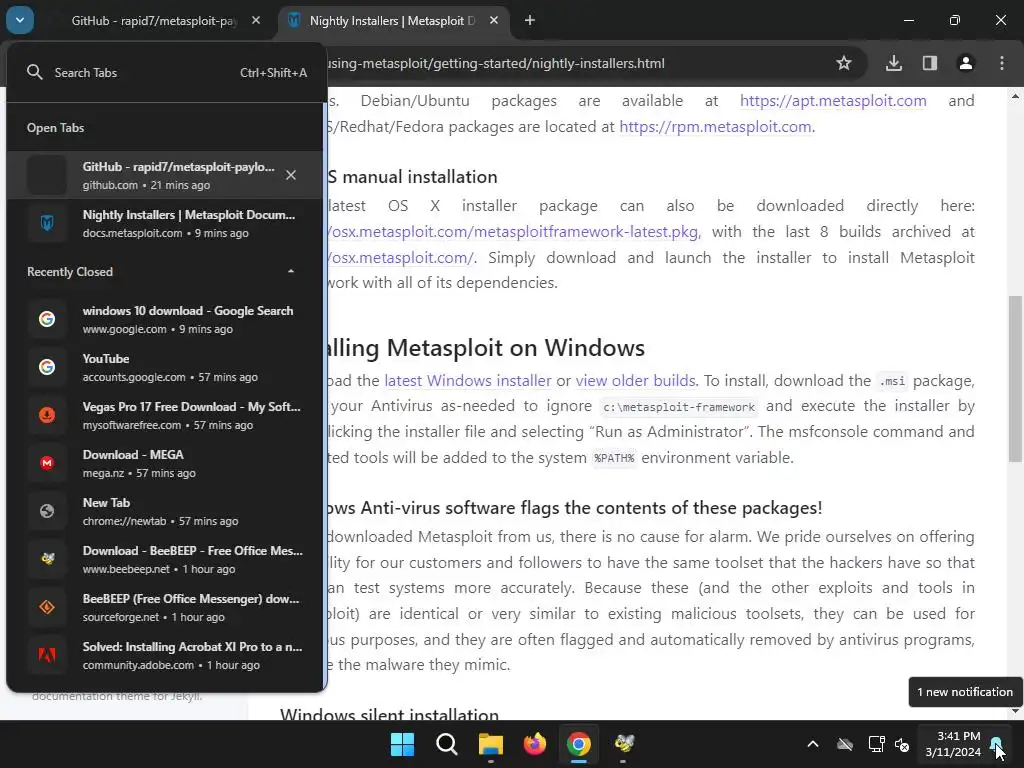This screenshot has height=768, width=1024.
Task: Collapse the Recently Closed section
Action: [x=291, y=272]
